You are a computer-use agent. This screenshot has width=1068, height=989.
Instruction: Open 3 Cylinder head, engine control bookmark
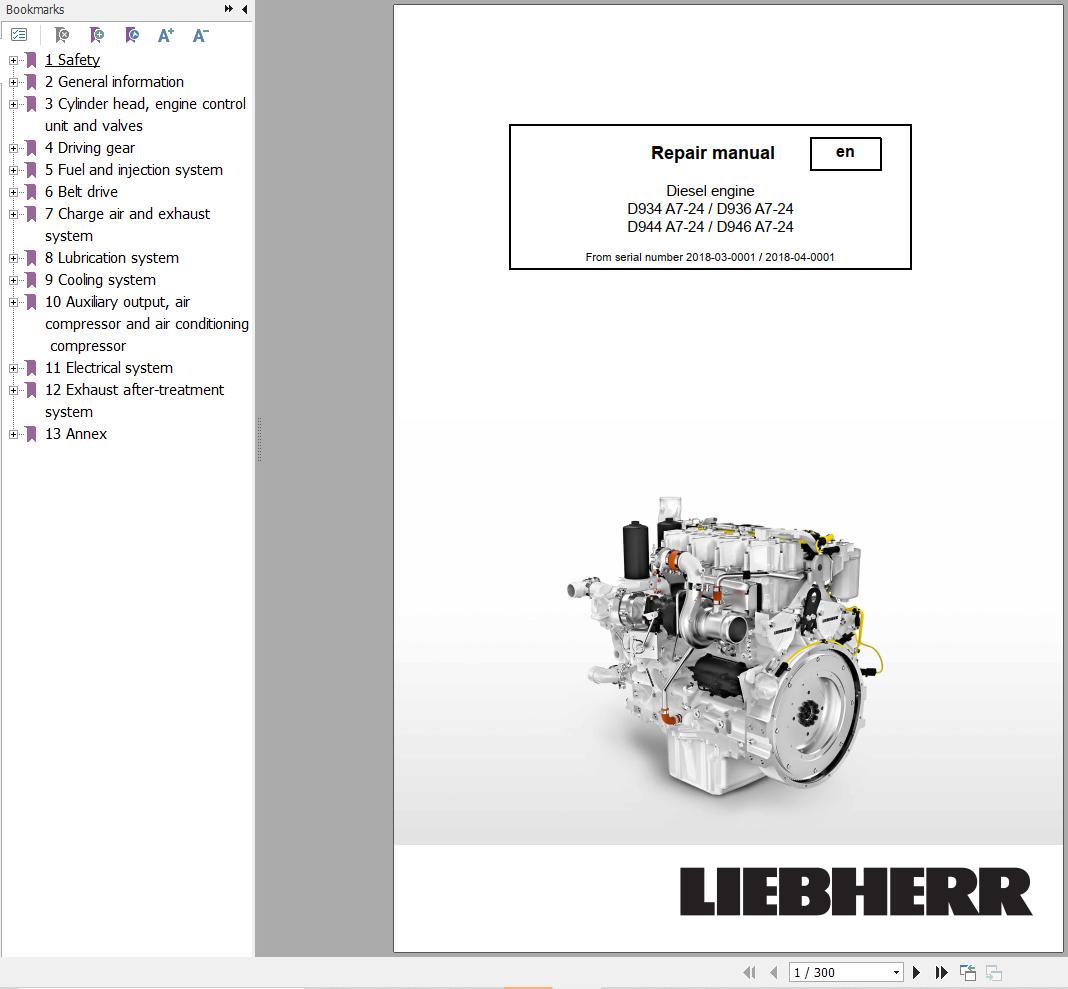click(145, 114)
